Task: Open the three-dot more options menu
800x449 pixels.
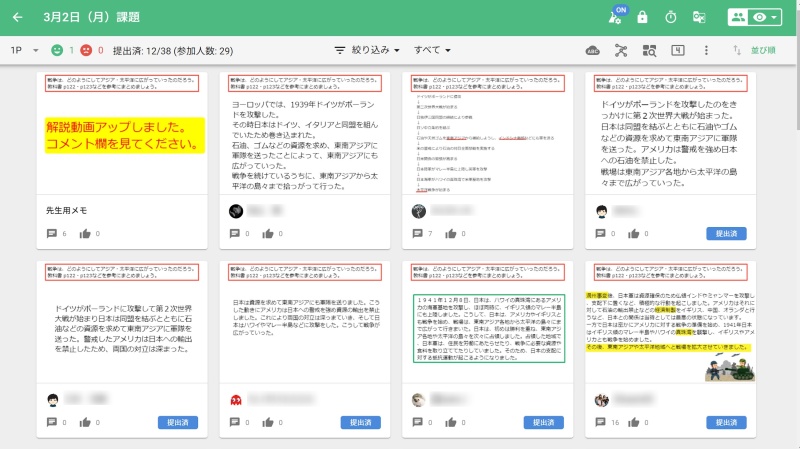Action: click(706, 50)
